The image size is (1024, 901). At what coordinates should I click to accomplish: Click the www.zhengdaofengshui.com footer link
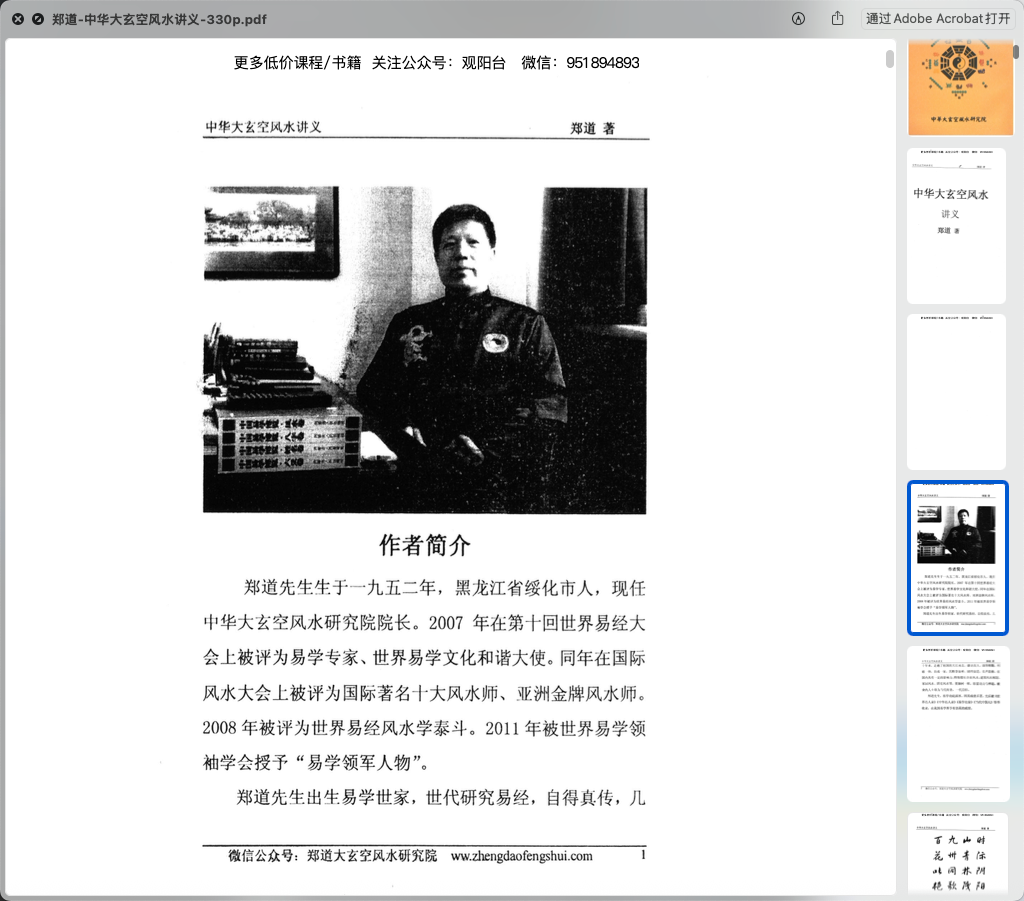pyautogui.click(x=521, y=856)
